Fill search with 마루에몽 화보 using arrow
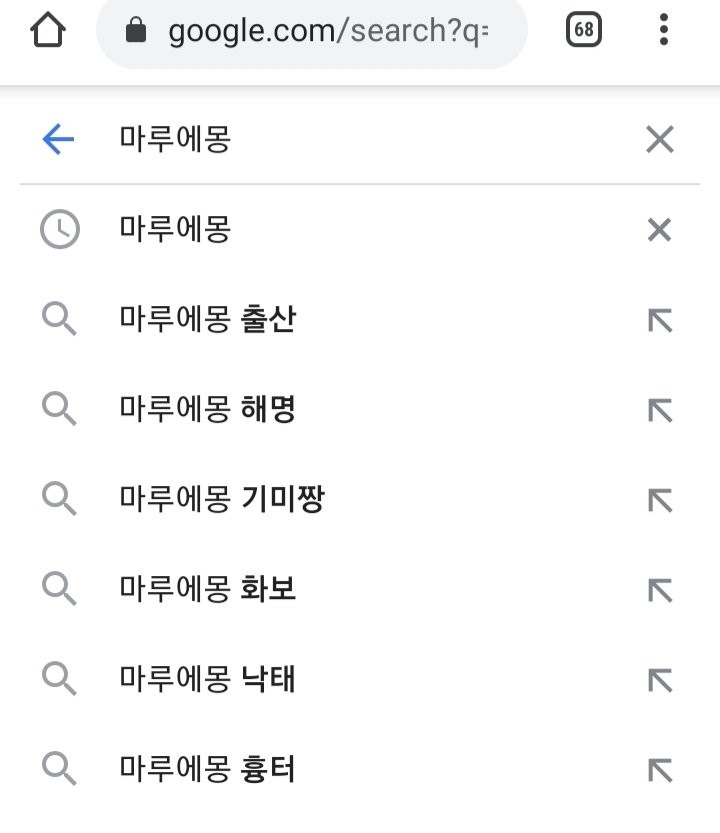Image resolution: width=720 pixels, height=833 pixels. pos(660,590)
